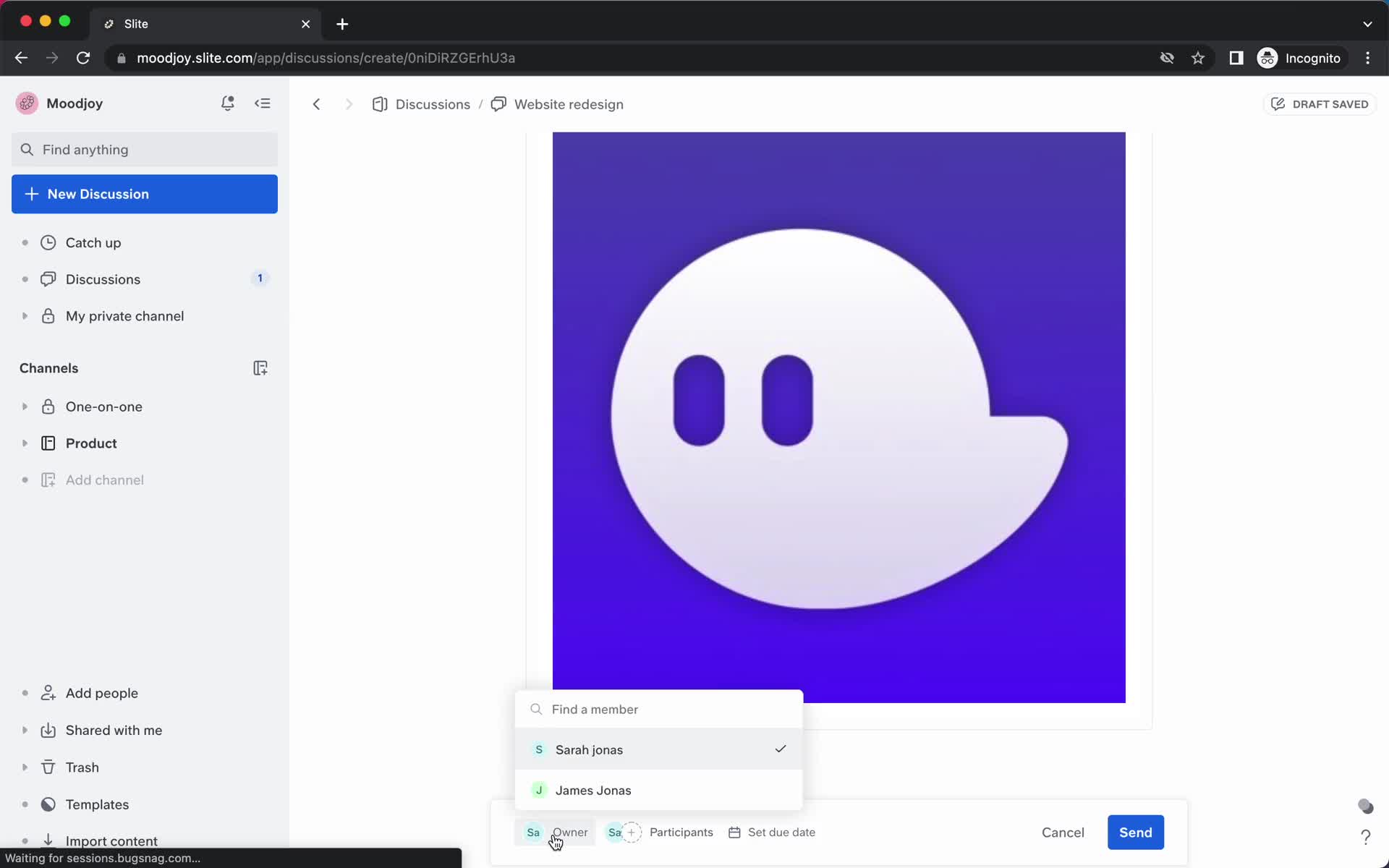
Task: Click the Moodjoy workspace name
Action: pyautogui.click(x=75, y=103)
